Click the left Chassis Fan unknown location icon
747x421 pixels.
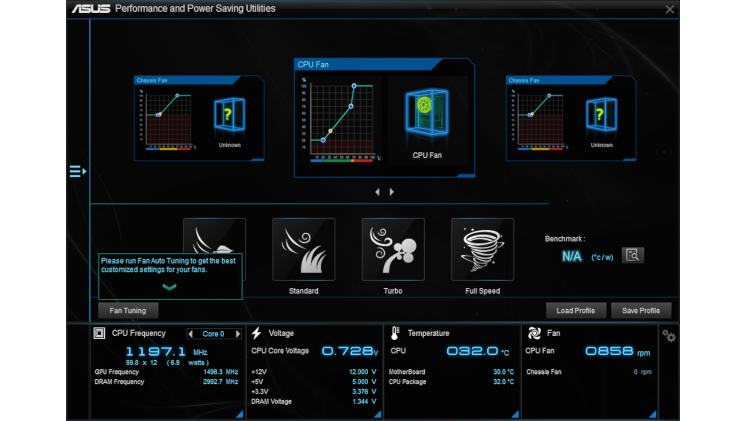[x=230, y=115]
